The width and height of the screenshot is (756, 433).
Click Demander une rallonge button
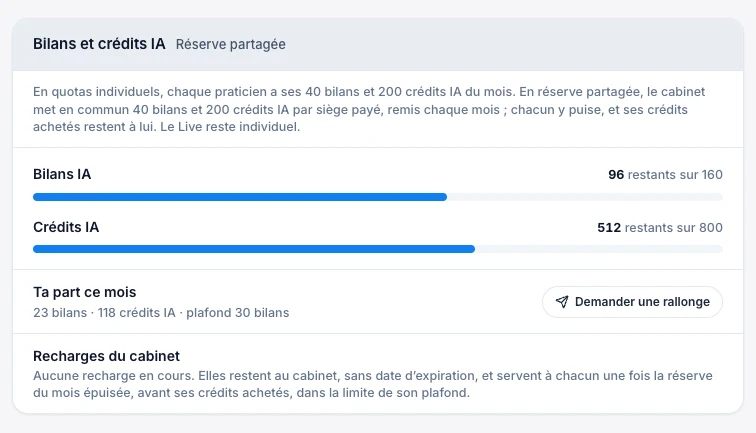coord(632,302)
